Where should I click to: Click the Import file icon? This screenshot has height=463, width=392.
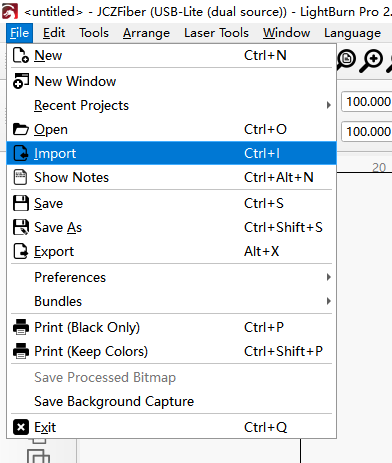click(21, 153)
